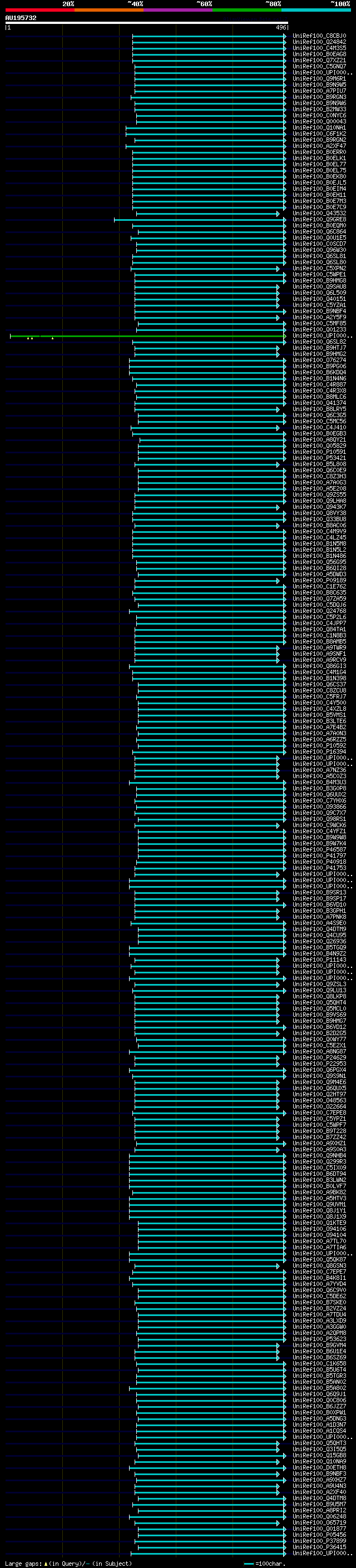Click the UniRef100_Q00043 entry

click(x=319, y=122)
